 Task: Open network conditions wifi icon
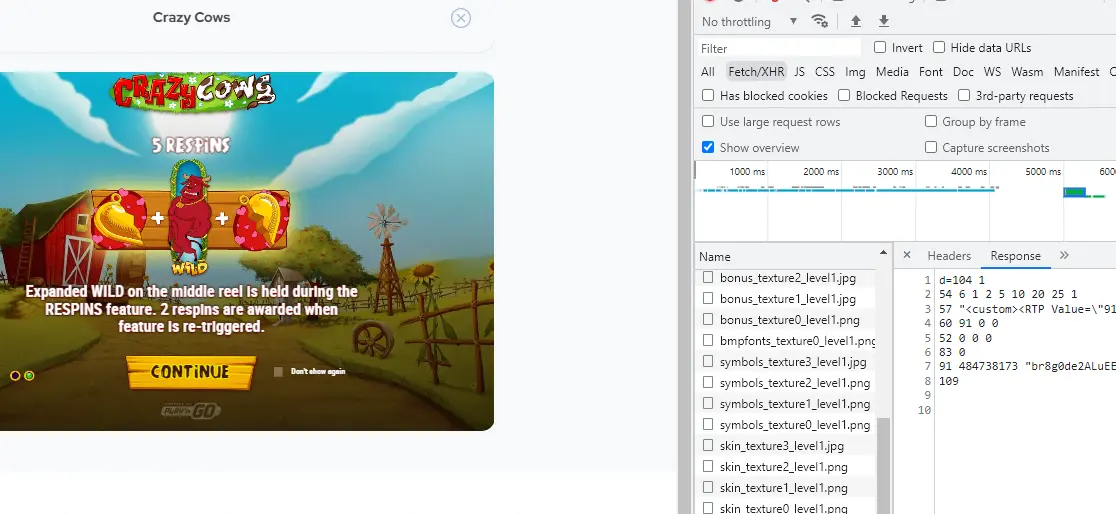click(820, 21)
